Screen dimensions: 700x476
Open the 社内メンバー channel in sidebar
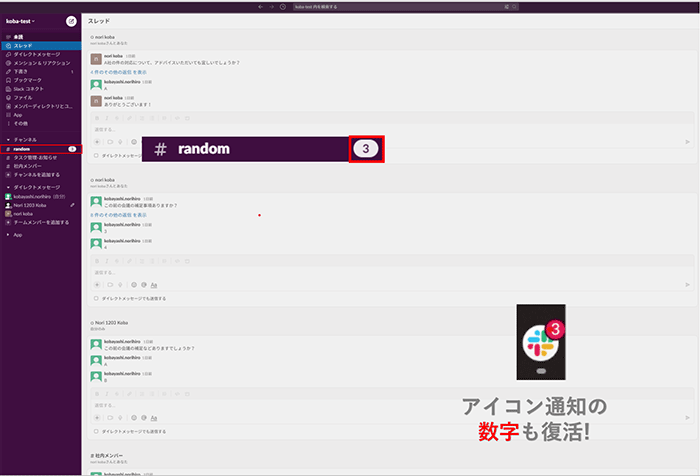41,166
